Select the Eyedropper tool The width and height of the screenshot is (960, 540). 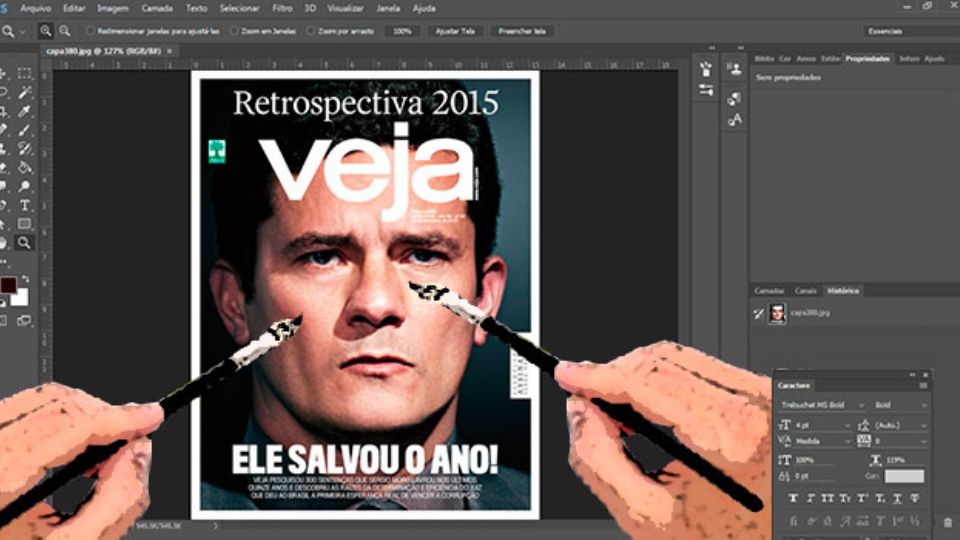[24, 111]
